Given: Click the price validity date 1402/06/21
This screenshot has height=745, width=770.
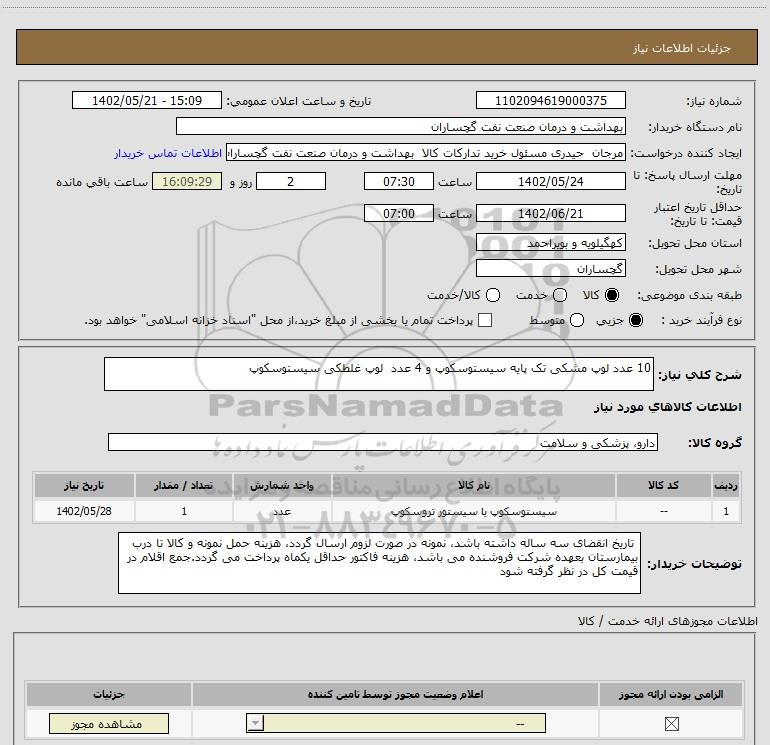Looking at the screenshot, I should (x=550, y=213).
